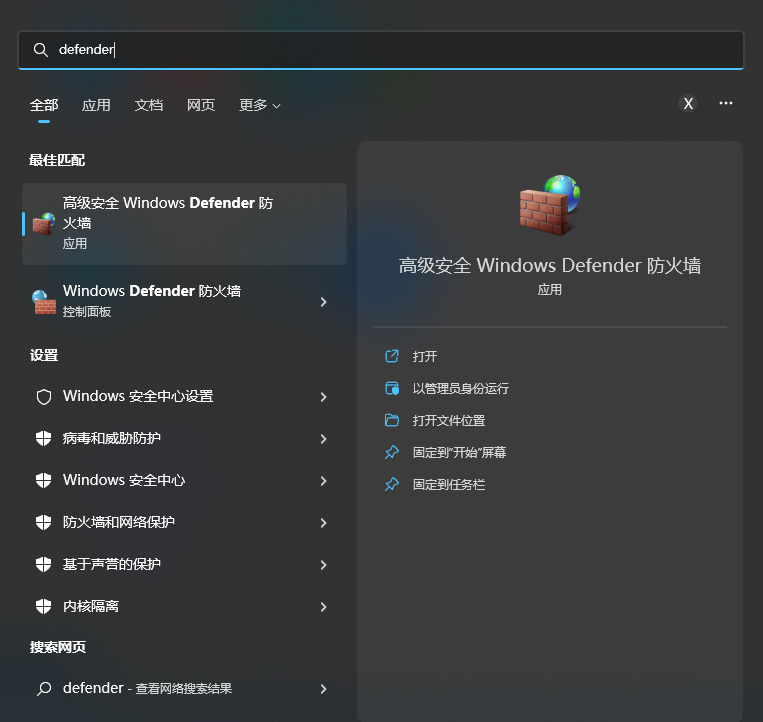Expand chevron for 病毒和威胁防护
The width and height of the screenshot is (763, 722).
[x=323, y=439]
